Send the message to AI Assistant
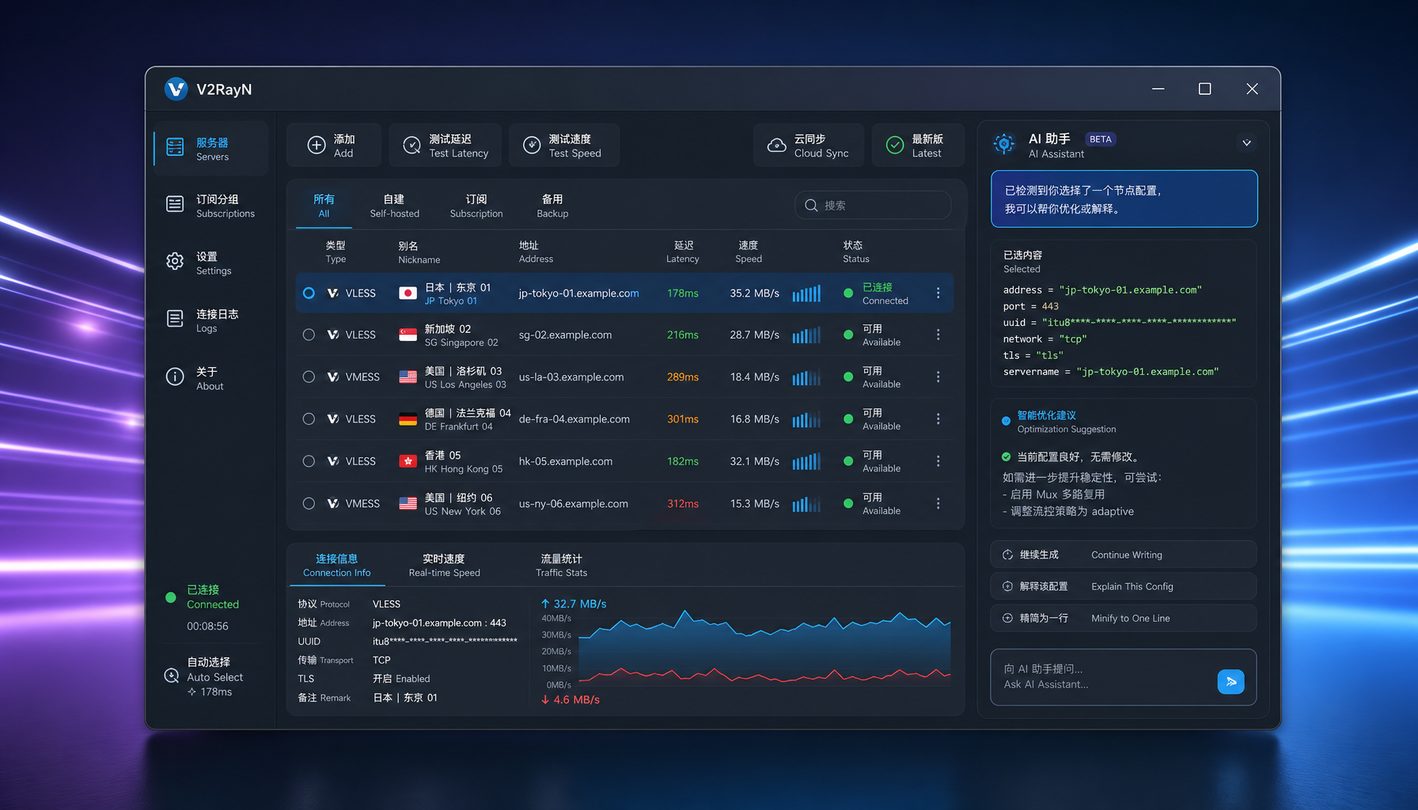 pos(1231,681)
